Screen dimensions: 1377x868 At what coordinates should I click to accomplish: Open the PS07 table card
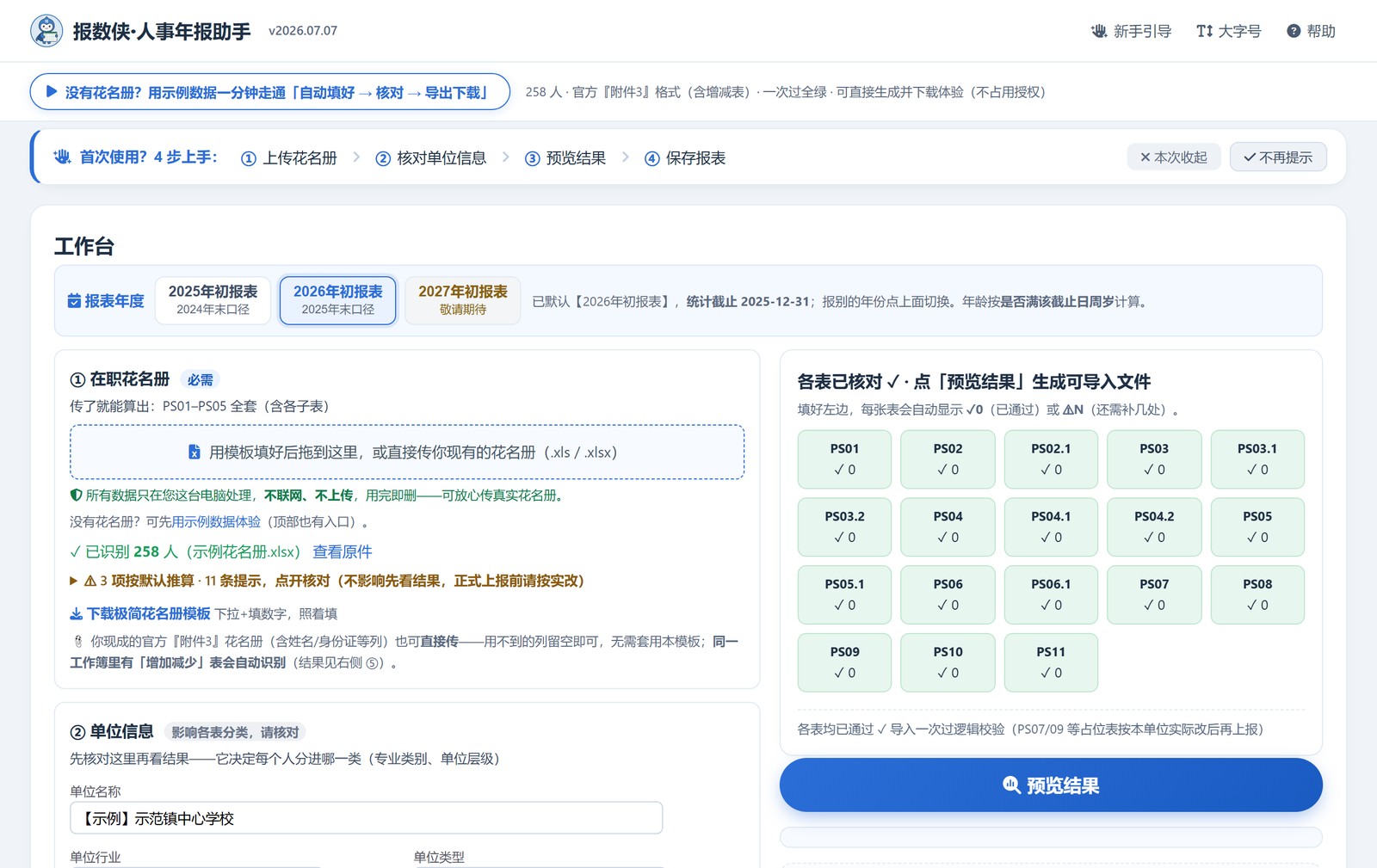click(x=1154, y=594)
